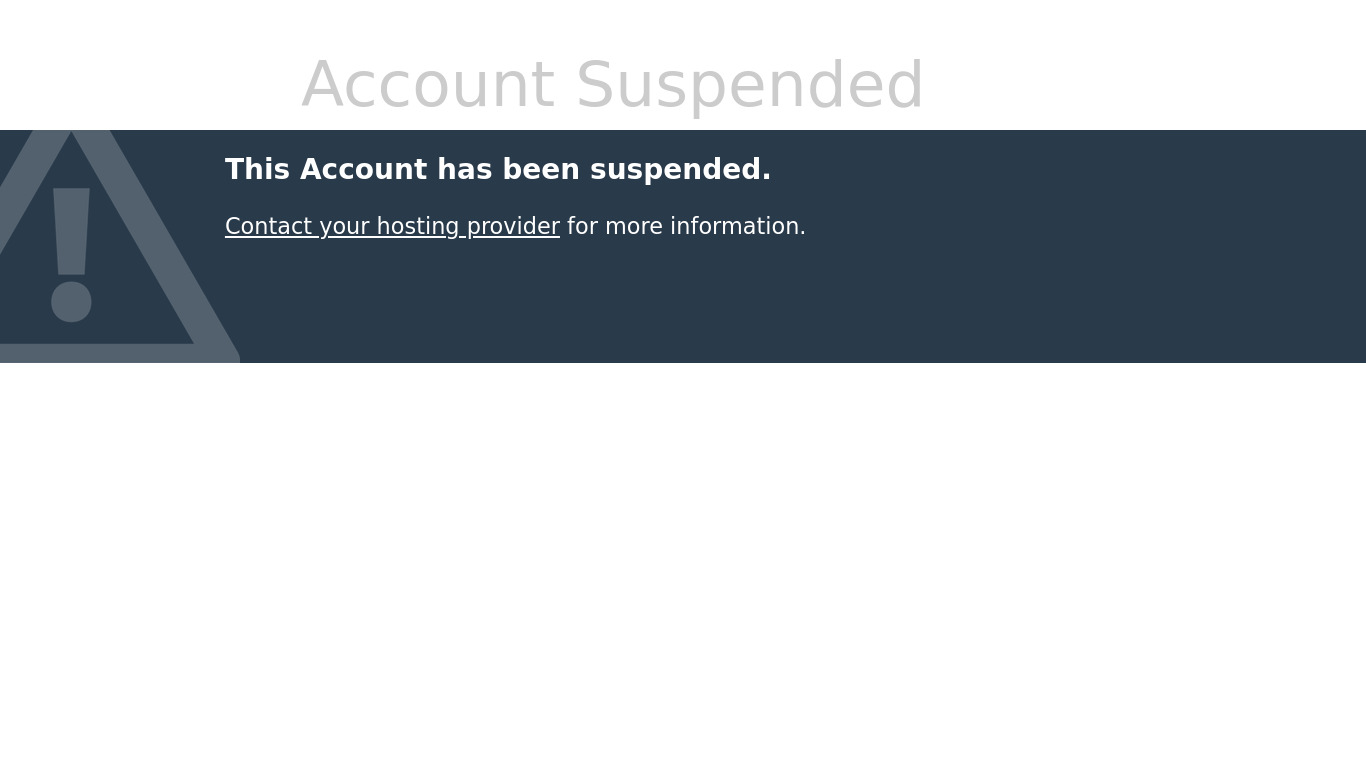Click the word "This" in the bold message
This screenshot has width=1366, height=768.
tap(257, 170)
